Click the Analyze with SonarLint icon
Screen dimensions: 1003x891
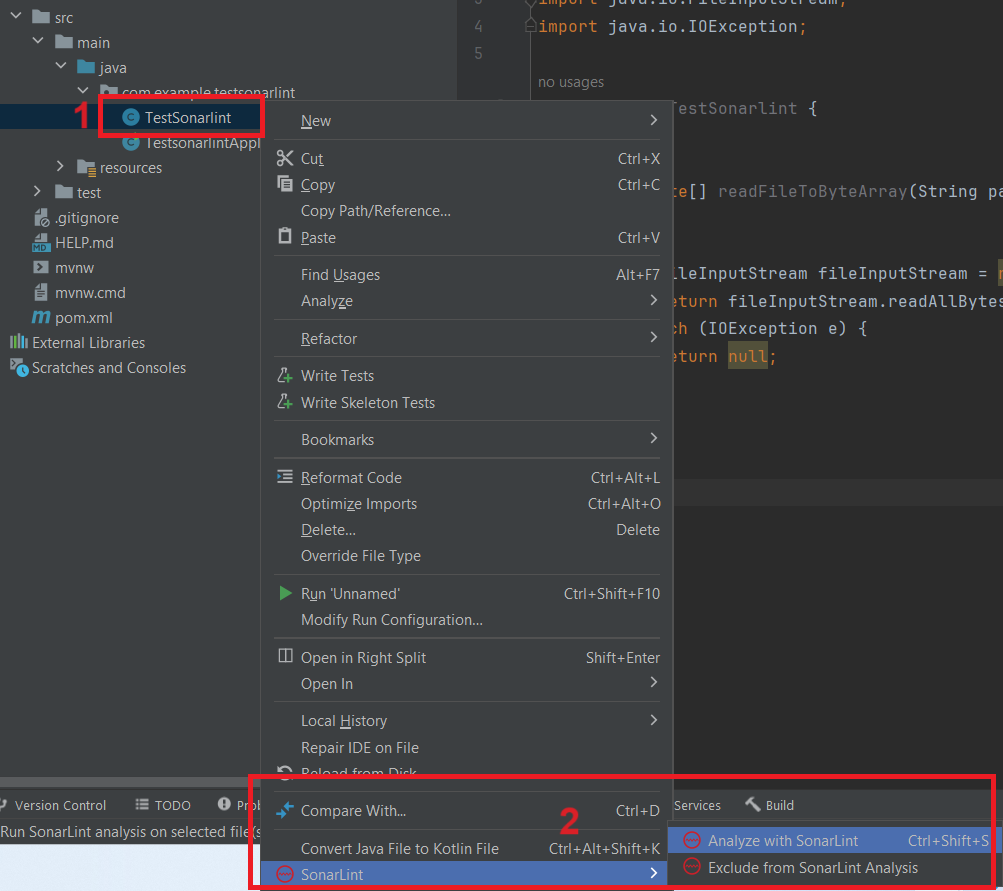691,840
